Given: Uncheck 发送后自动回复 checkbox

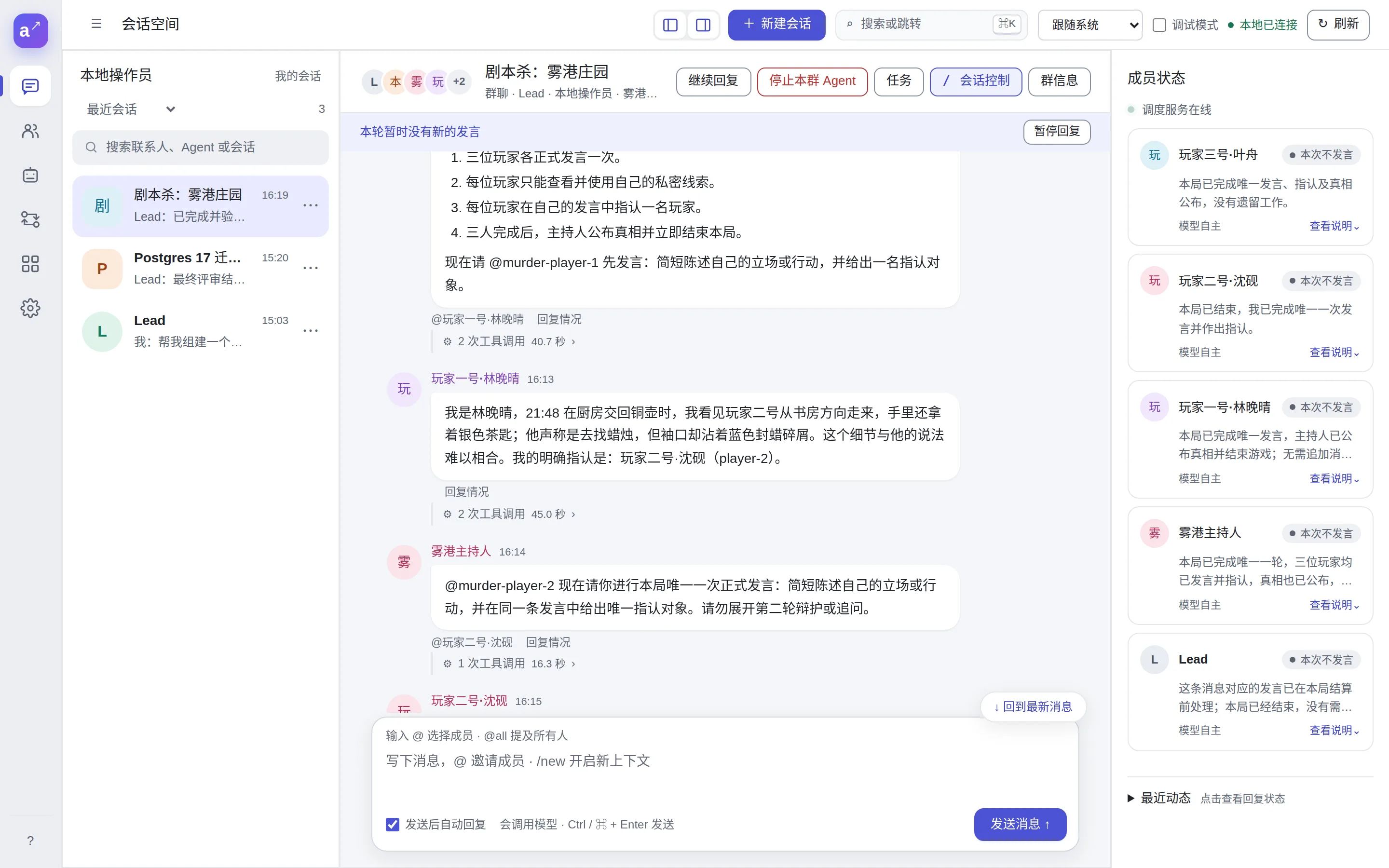Looking at the screenshot, I should [x=393, y=825].
